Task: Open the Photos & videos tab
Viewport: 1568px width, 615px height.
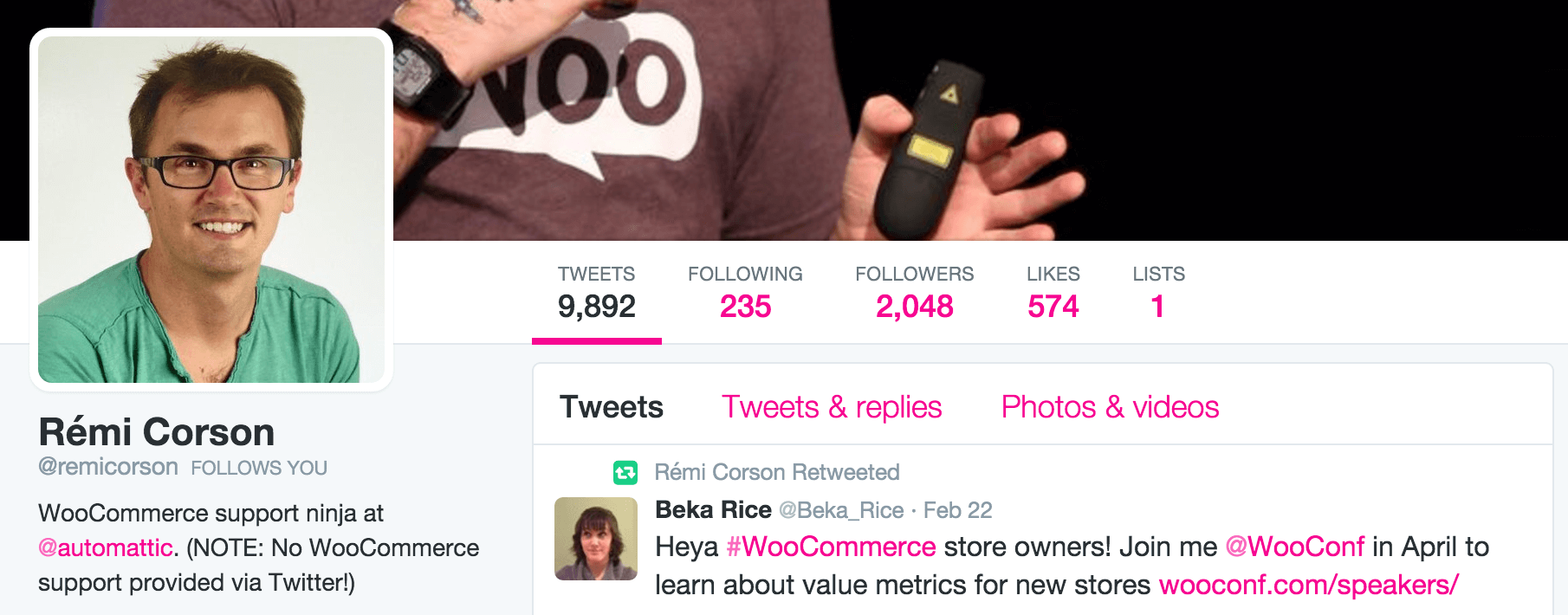Action: (1110, 407)
